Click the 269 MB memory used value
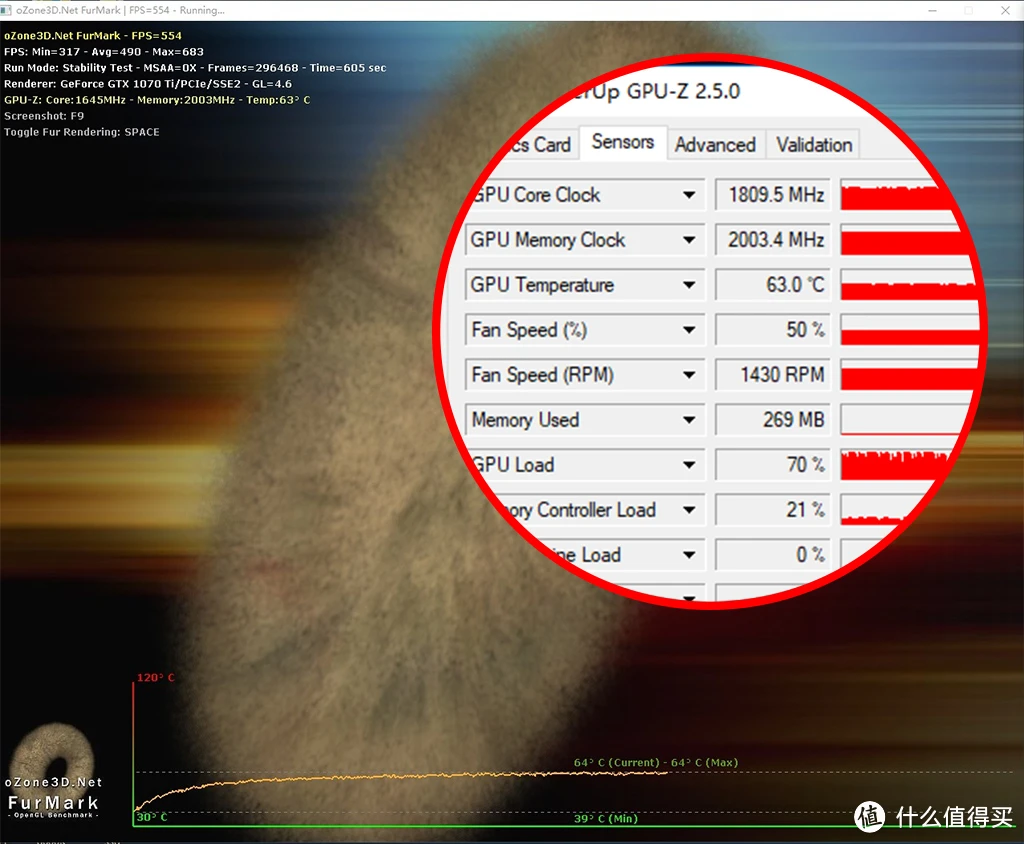 click(x=773, y=420)
